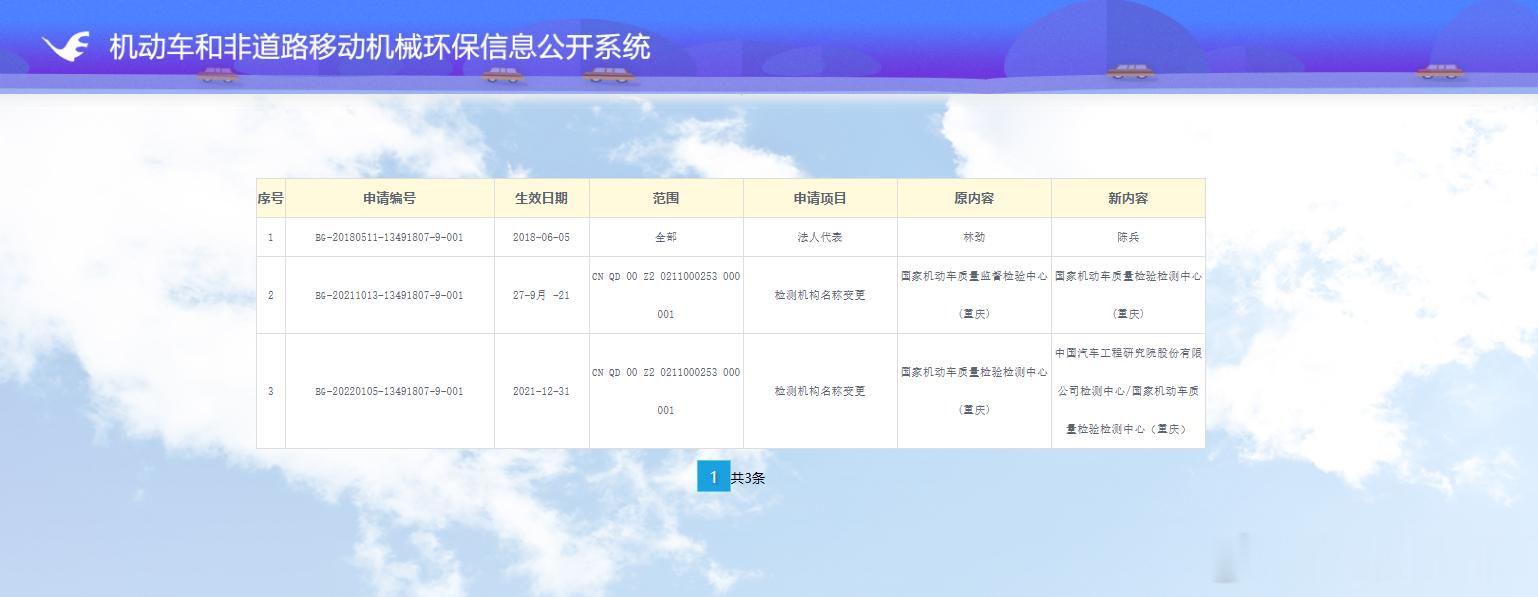This screenshot has width=1538, height=597.
Task: Click the 生效日期 column header
Action: tap(542, 198)
